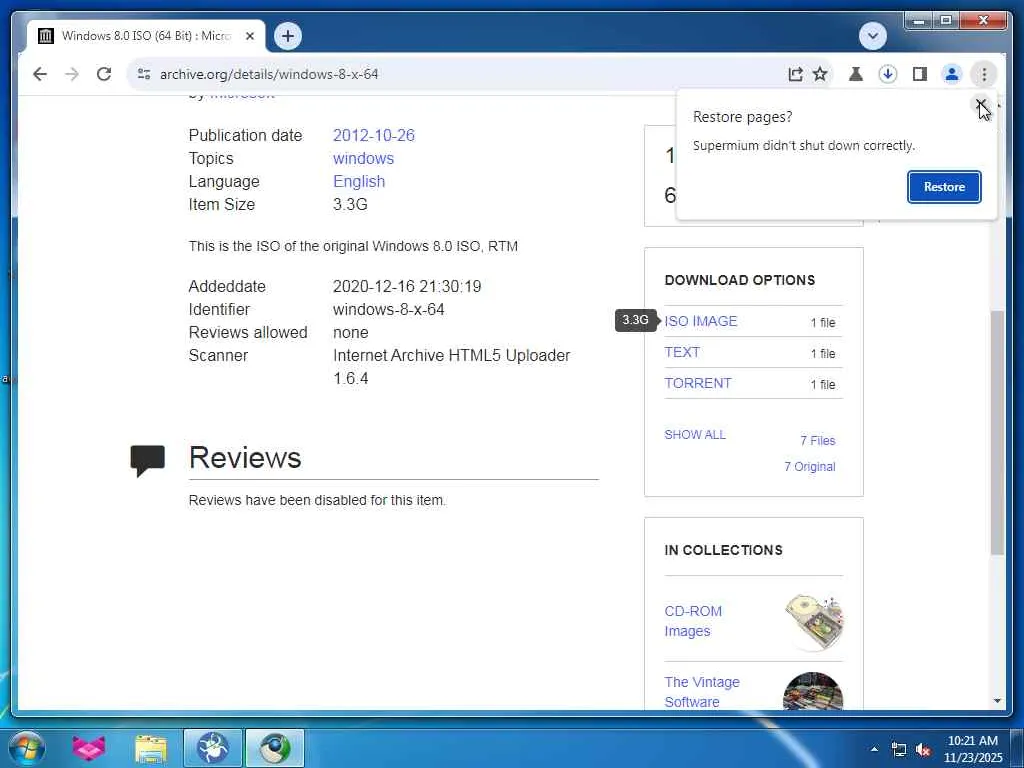Image resolution: width=1024 pixels, height=768 pixels.
Task: Click the IN COLLECTIONS heading
Action: pyautogui.click(x=724, y=551)
